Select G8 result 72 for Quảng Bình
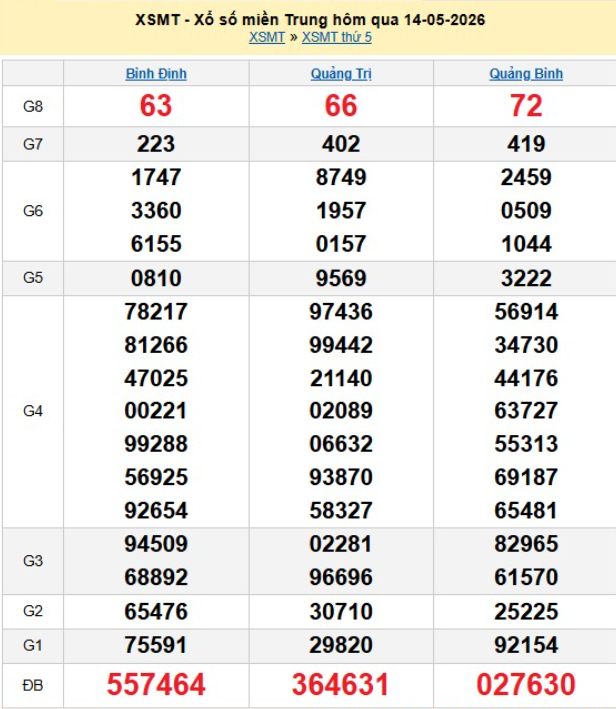The width and height of the screenshot is (616, 709). click(x=526, y=106)
